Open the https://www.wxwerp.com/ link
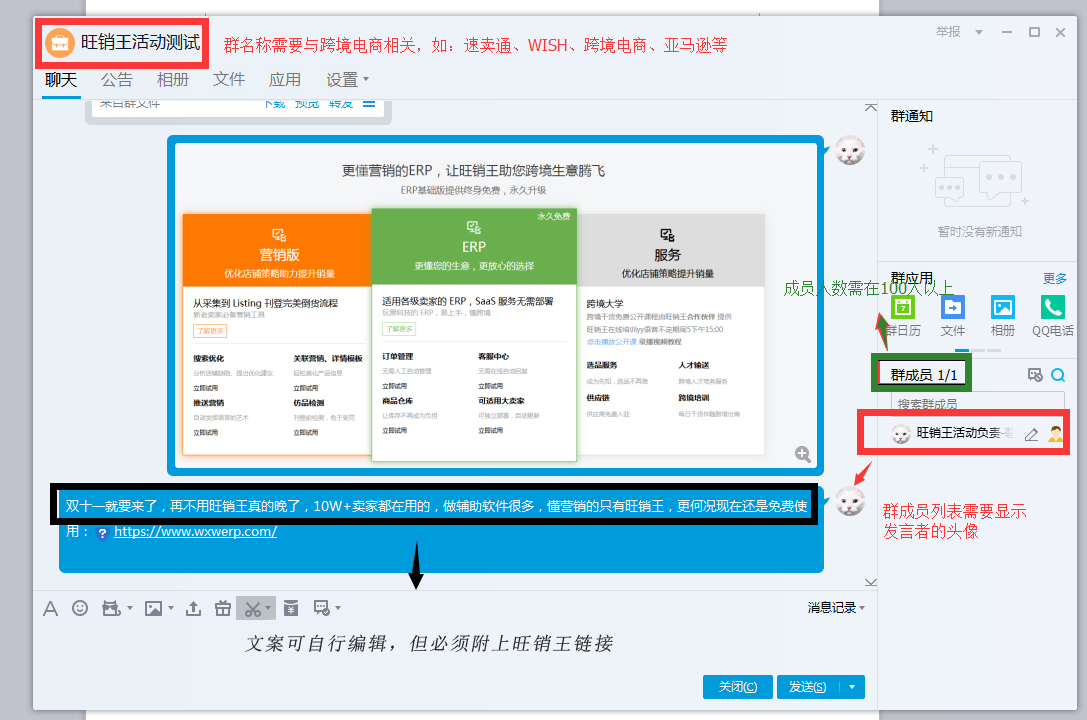The image size is (1087, 720). pyautogui.click(x=195, y=532)
